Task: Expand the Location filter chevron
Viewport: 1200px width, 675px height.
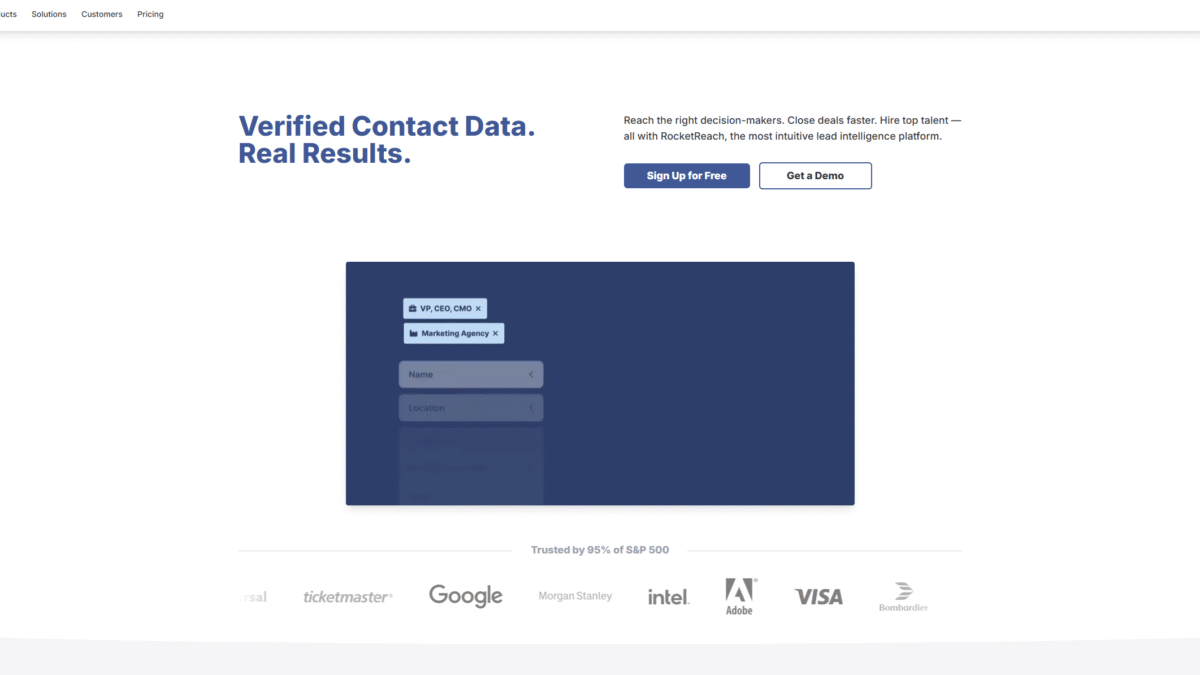Action: [531, 408]
